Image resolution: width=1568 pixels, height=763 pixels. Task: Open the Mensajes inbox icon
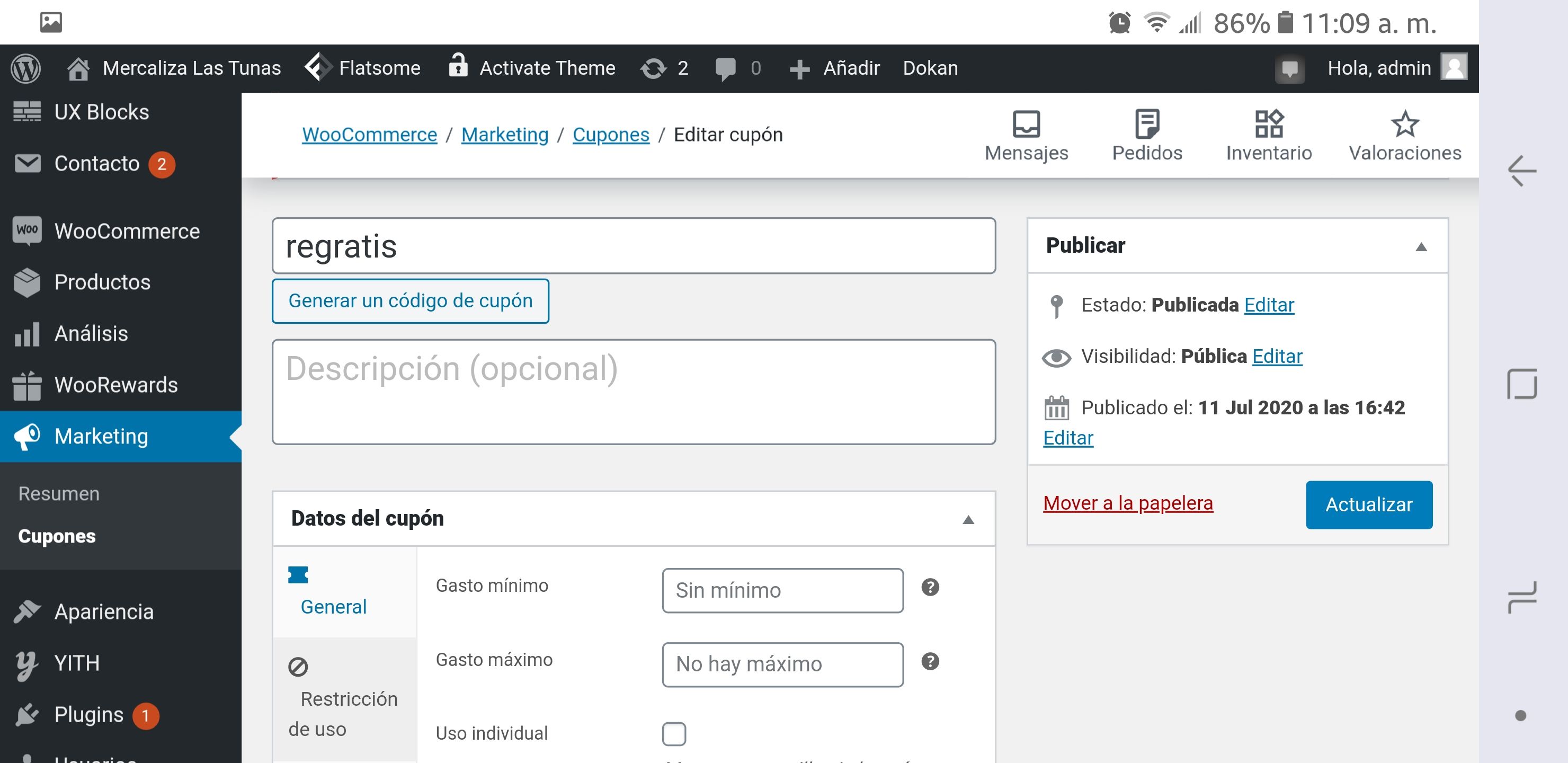pos(1026,124)
